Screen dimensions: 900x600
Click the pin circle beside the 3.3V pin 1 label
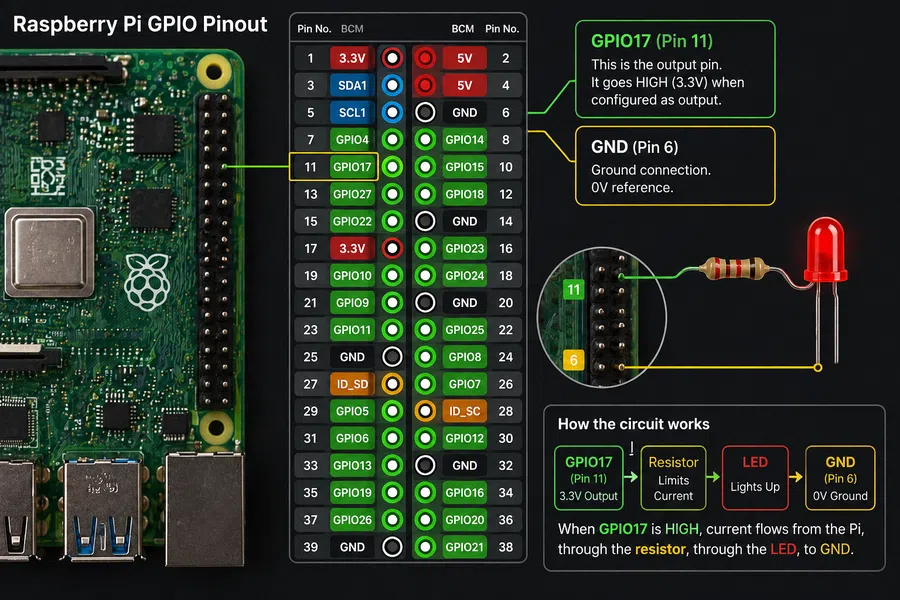point(392,58)
